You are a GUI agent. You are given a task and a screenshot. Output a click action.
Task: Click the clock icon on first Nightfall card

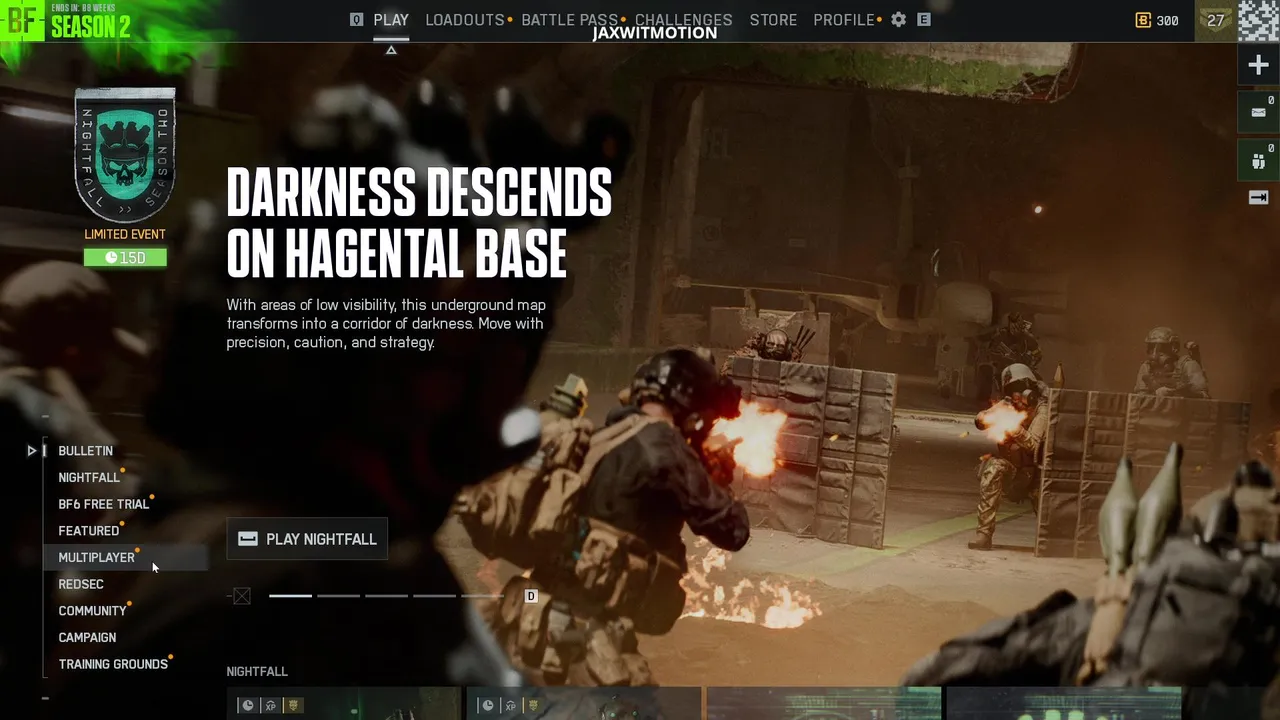pyautogui.click(x=247, y=705)
